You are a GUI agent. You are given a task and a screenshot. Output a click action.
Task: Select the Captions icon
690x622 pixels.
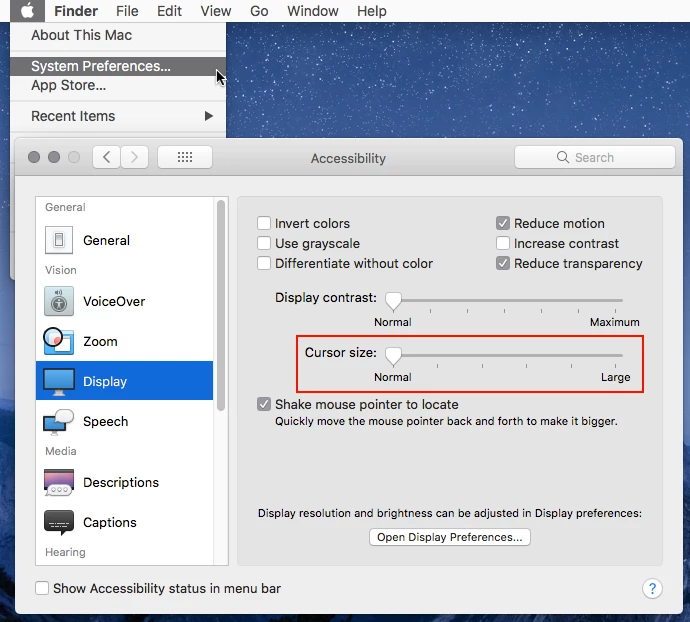point(59,523)
